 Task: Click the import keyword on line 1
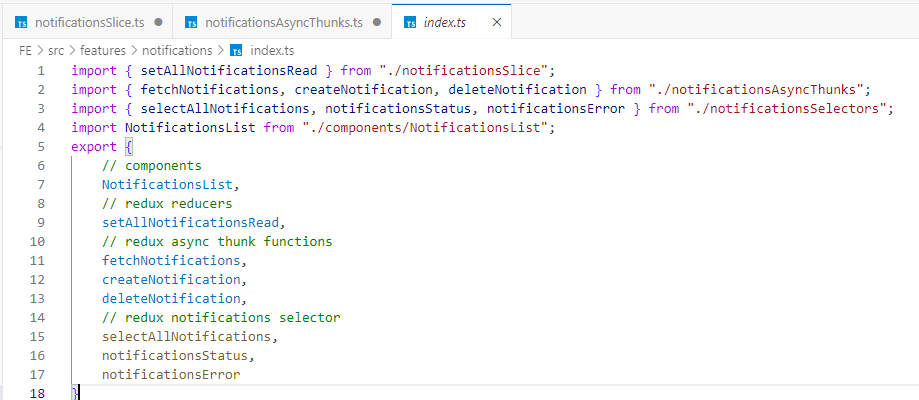pyautogui.click(x=94, y=71)
